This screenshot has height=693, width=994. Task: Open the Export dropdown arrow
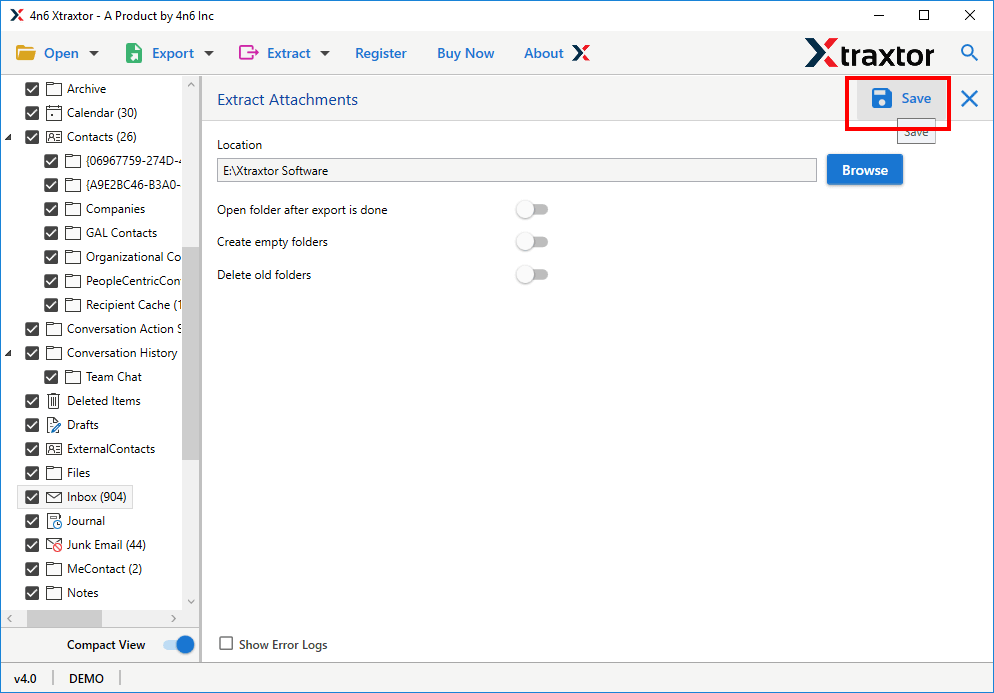(209, 54)
